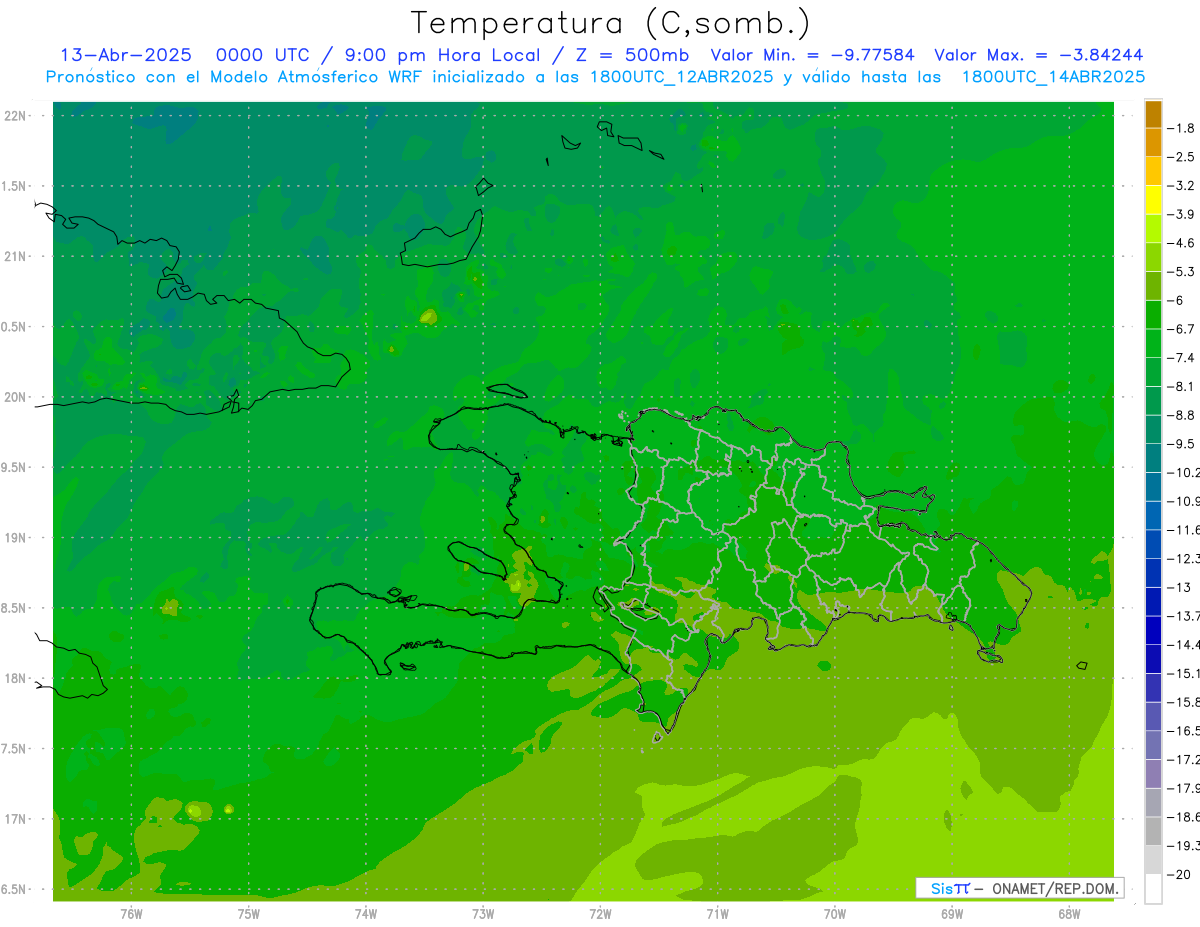Click the "-9.5" color scale value
Image resolution: width=1200 pixels, height=927 pixels.
click(x=1180, y=444)
